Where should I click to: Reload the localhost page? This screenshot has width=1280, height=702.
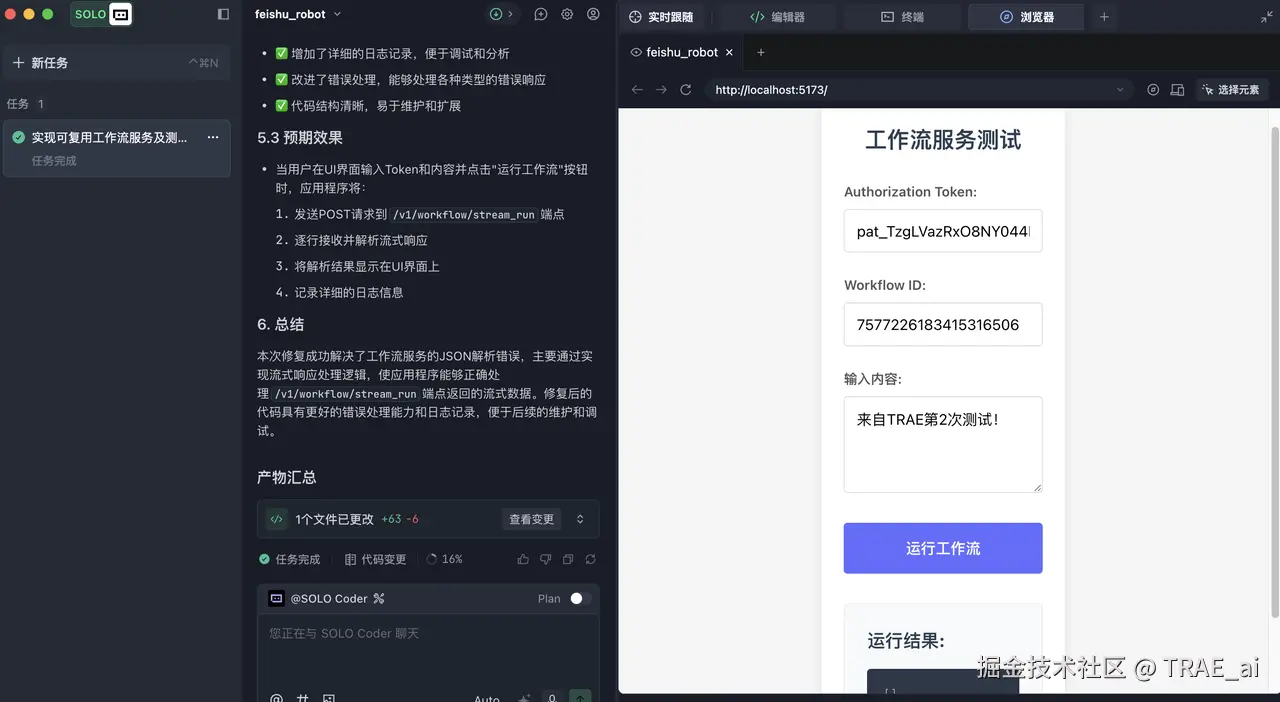[686, 90]
